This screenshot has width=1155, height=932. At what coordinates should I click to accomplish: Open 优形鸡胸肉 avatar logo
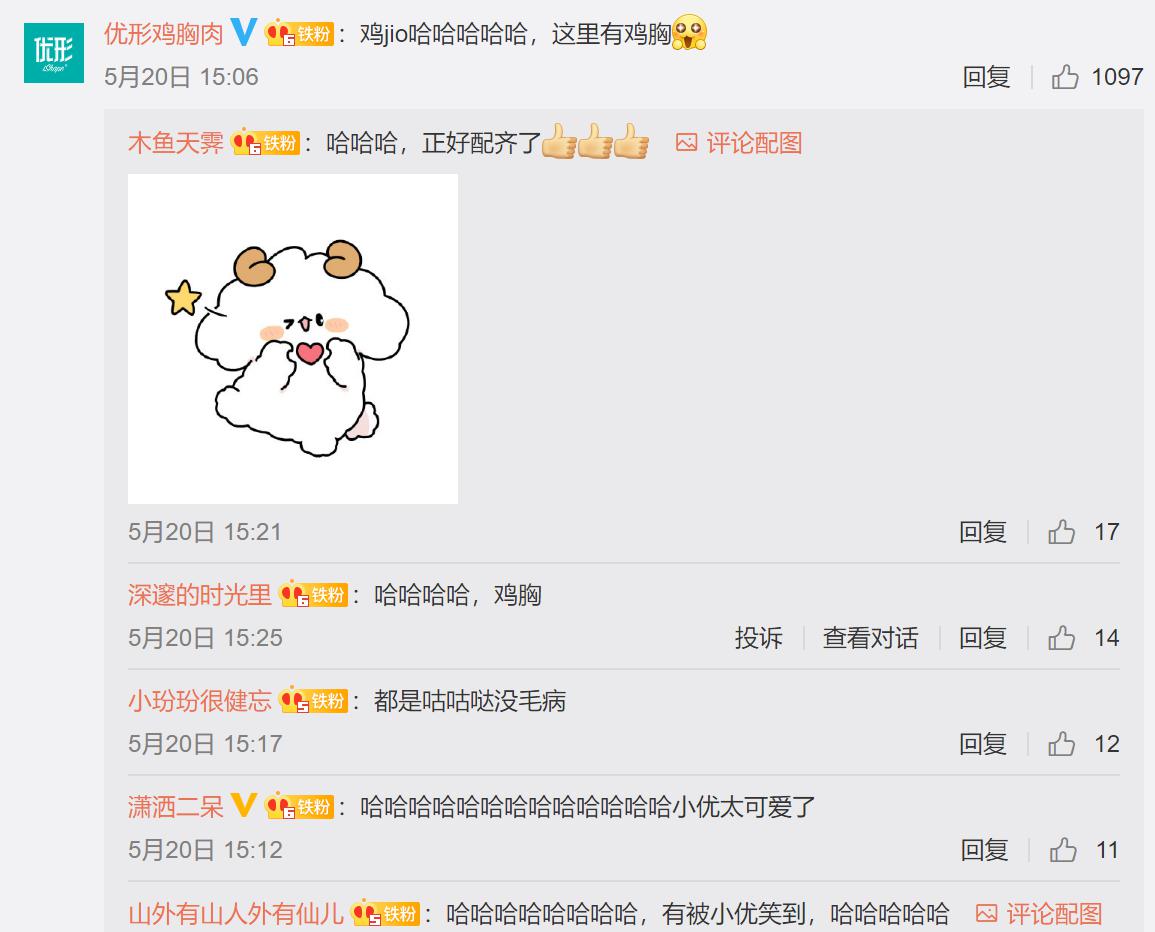click(x=54, y=52)
